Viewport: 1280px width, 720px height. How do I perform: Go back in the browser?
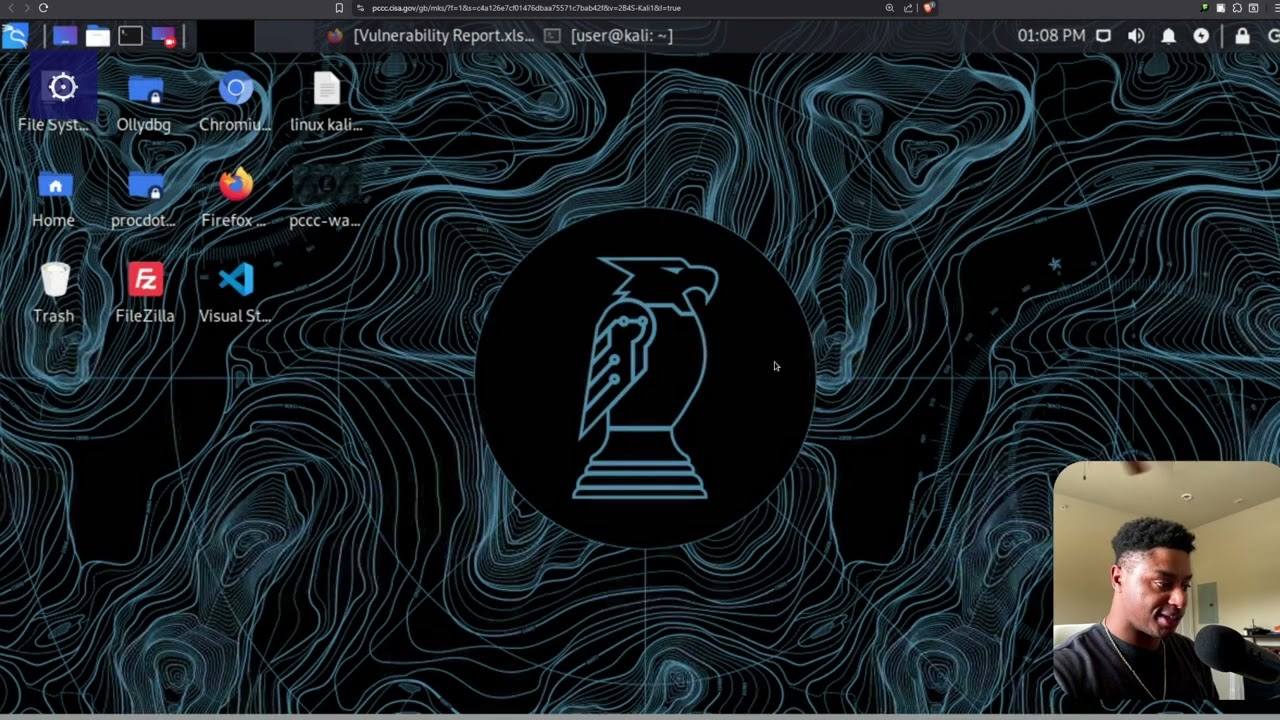11,8
